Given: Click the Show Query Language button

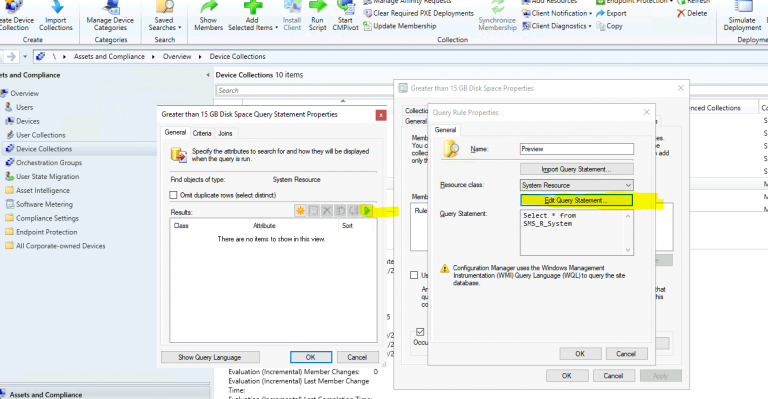Looking at the screenshot, I should (x=210, y=357).
